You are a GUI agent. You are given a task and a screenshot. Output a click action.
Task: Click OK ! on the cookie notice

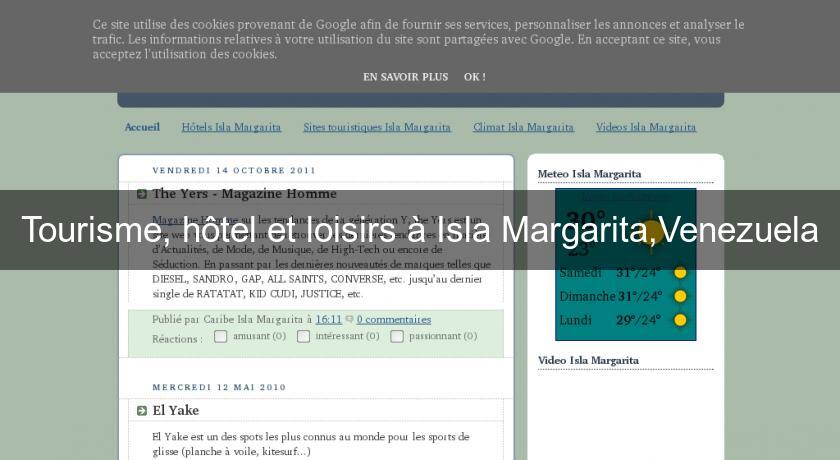(x=475, y=77)
